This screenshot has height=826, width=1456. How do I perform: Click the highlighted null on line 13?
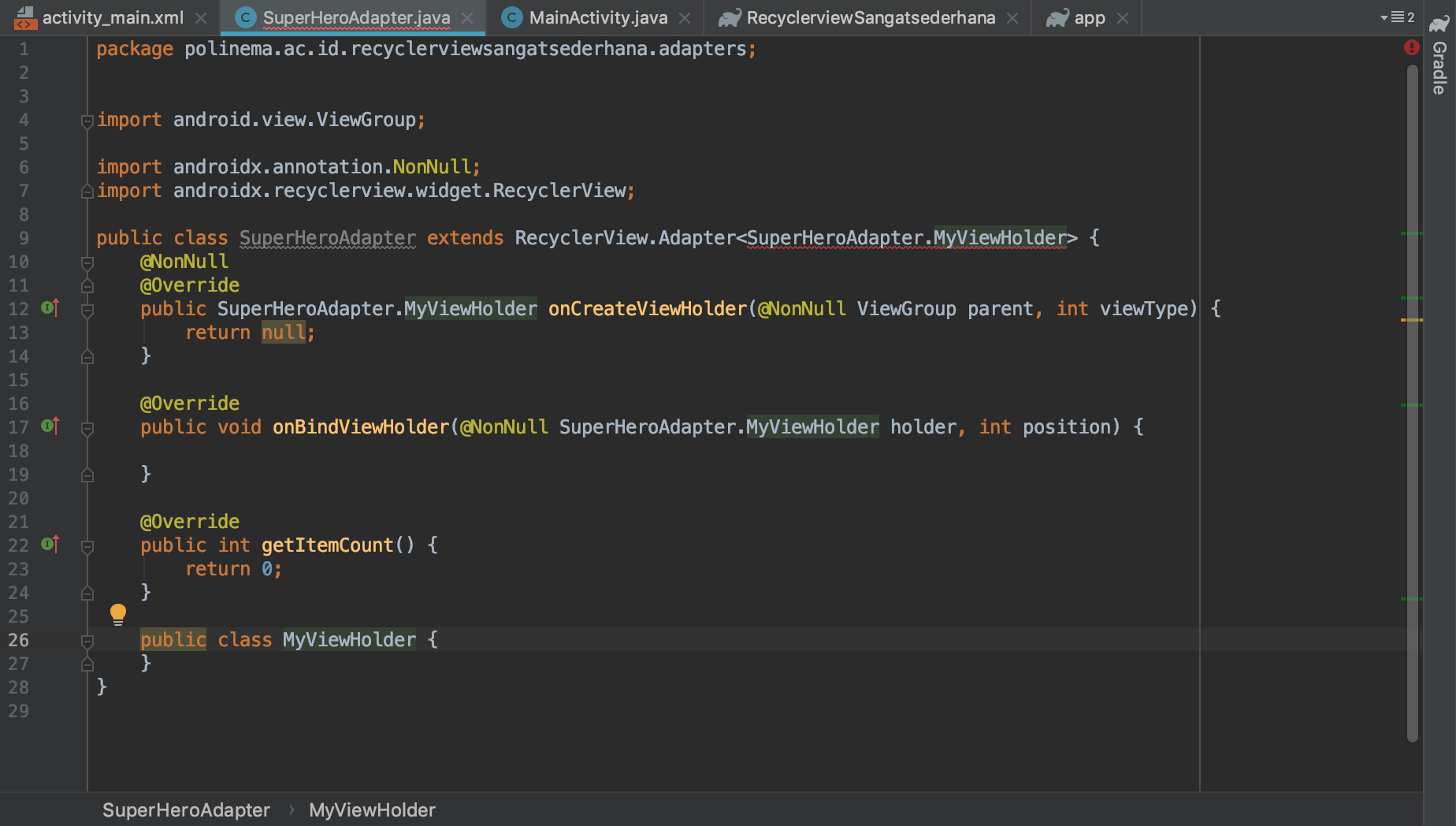tap(284, 333)
